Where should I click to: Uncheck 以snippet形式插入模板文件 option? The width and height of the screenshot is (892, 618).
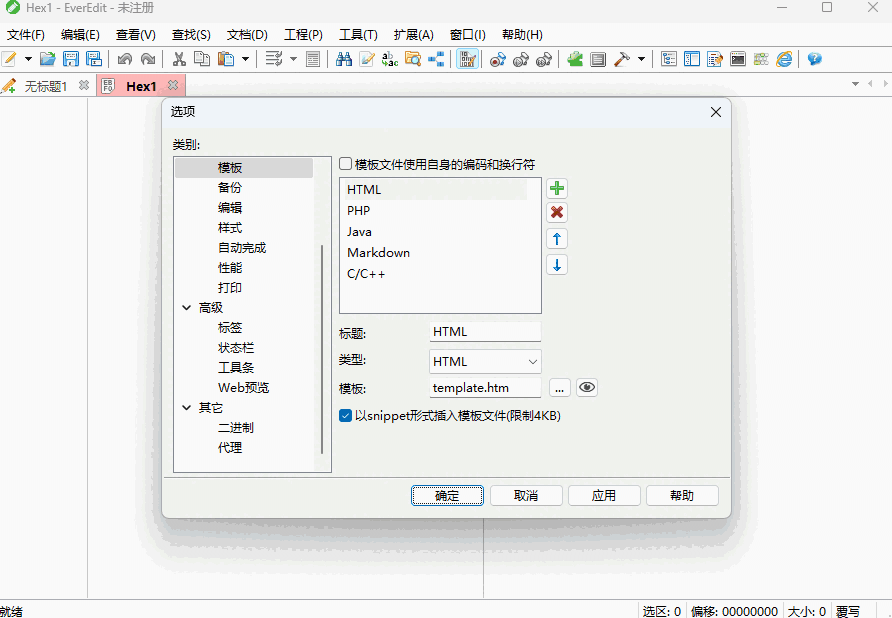point(345,415)
